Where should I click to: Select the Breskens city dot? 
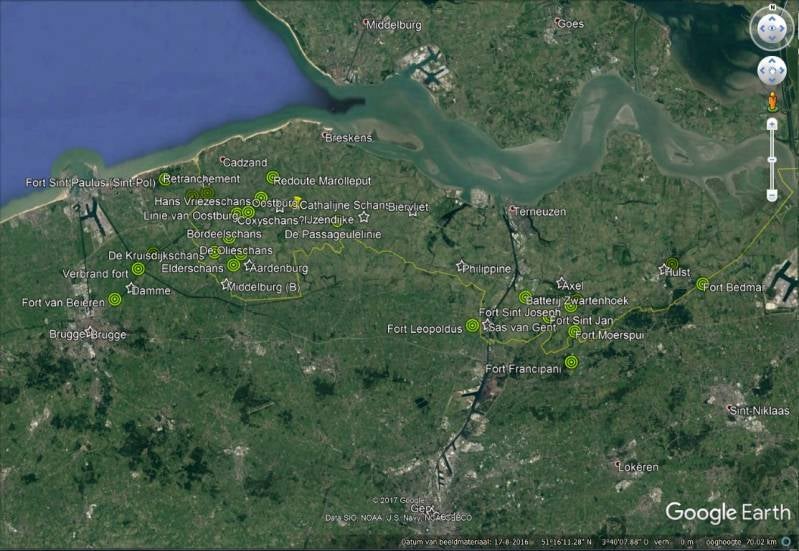[x=324, y=136]
